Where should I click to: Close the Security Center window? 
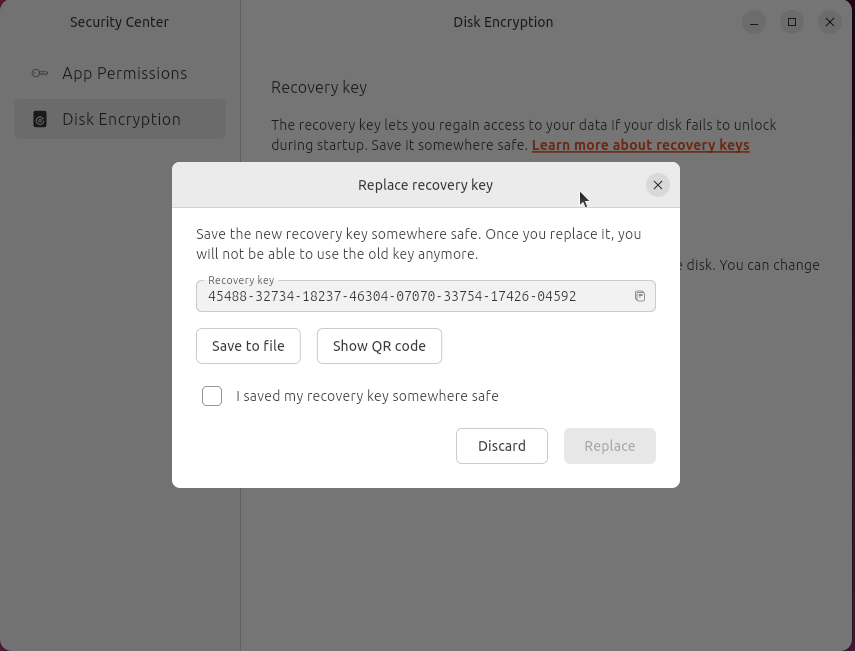tap(830, 22)
